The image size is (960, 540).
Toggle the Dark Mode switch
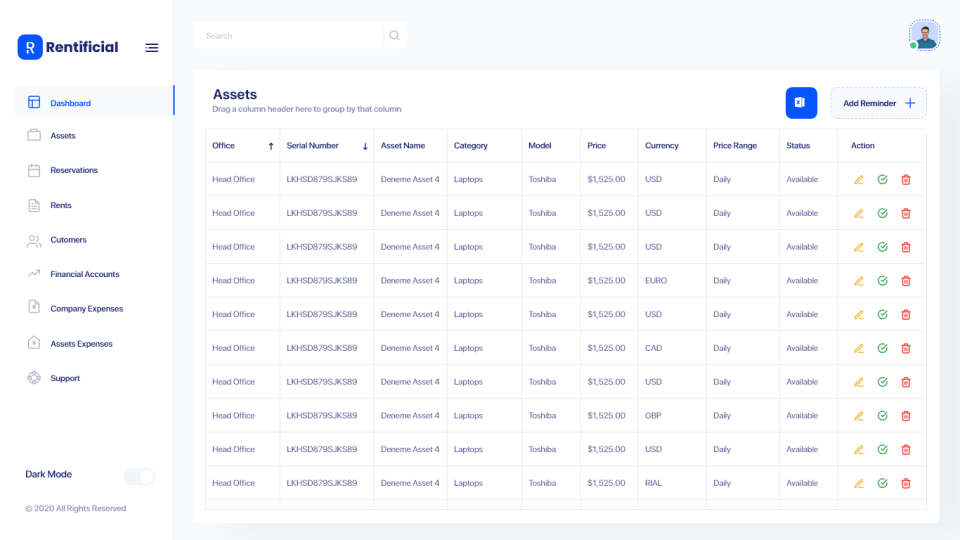[x=139, y=476]
